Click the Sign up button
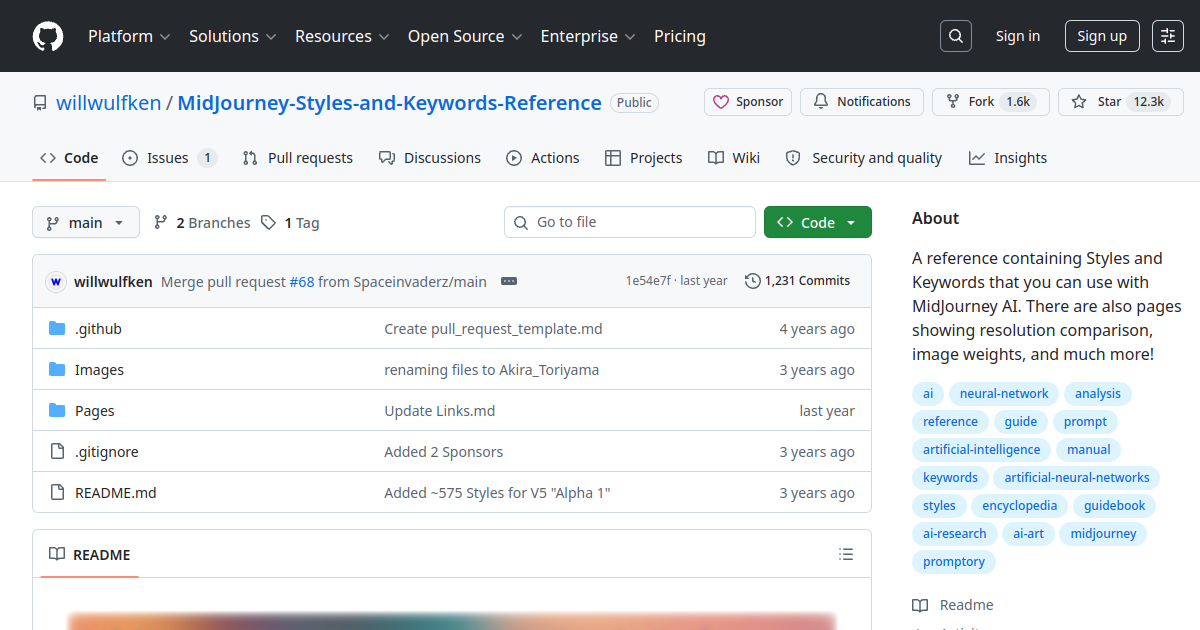The width and height of the screenshot is (1200, 630). (1102, 36)
